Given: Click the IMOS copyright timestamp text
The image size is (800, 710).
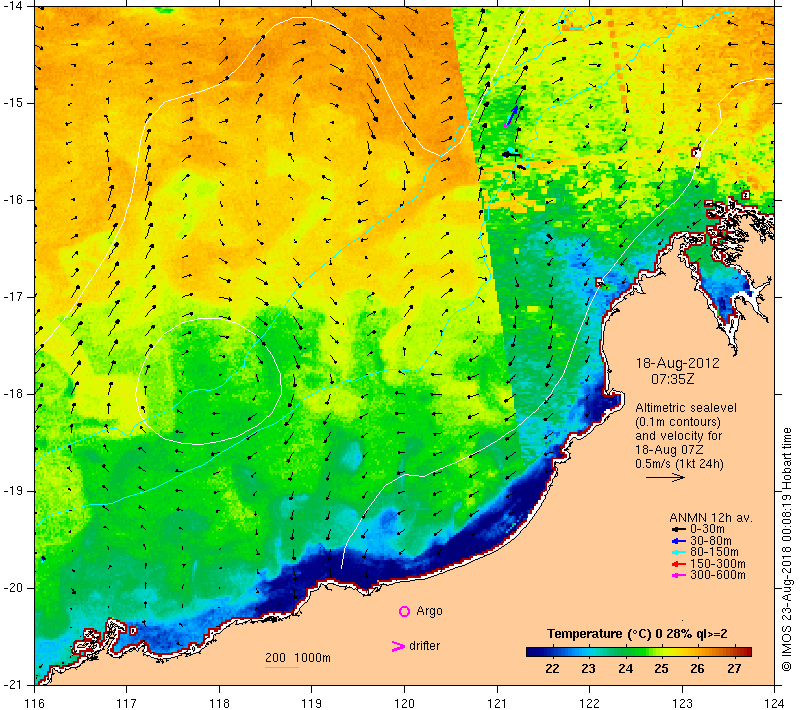Looking at the screenshot, I should pyautogui.click(x=786, y=550).
